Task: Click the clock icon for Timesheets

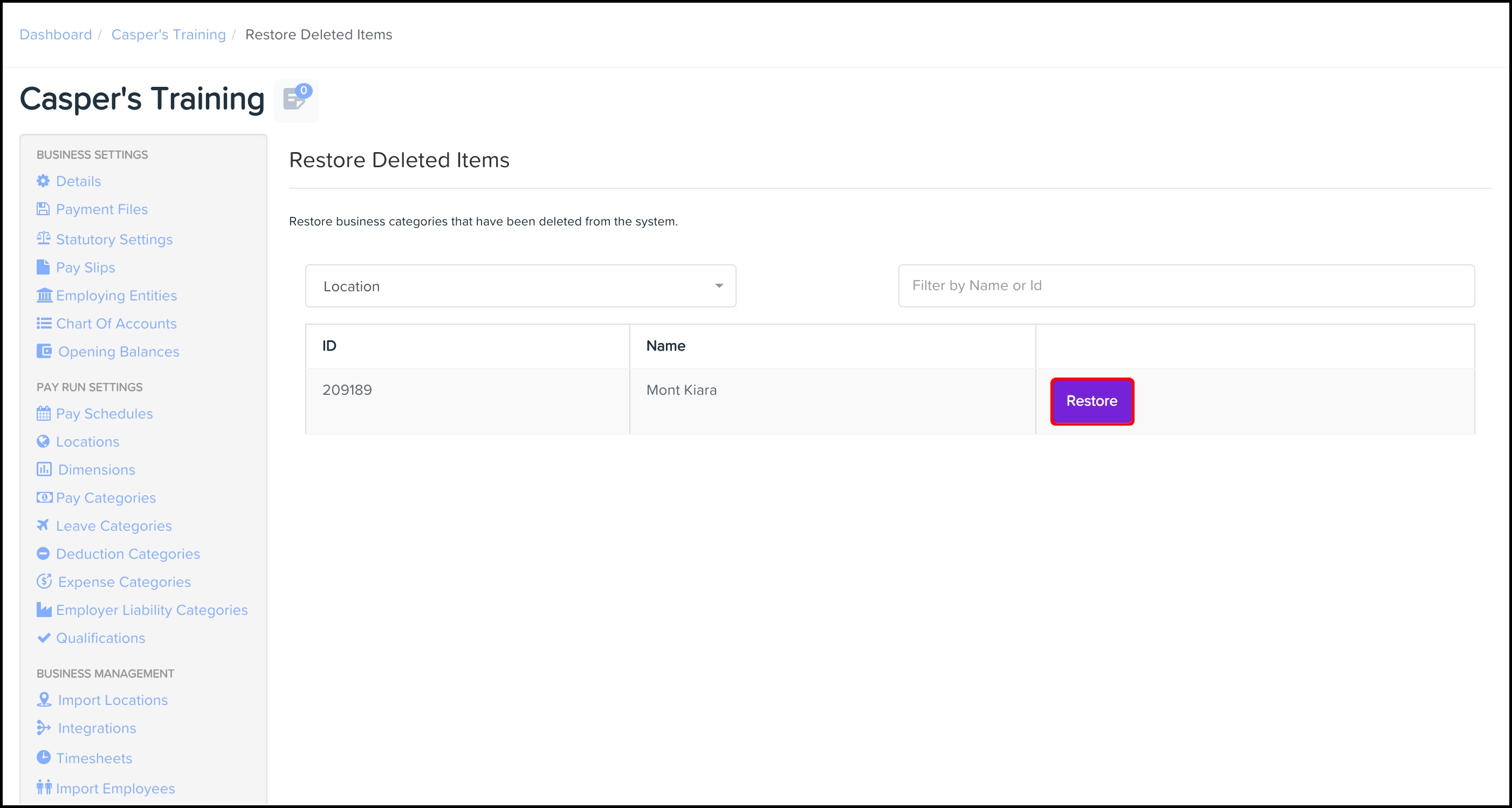Action: tap(44, 757)
